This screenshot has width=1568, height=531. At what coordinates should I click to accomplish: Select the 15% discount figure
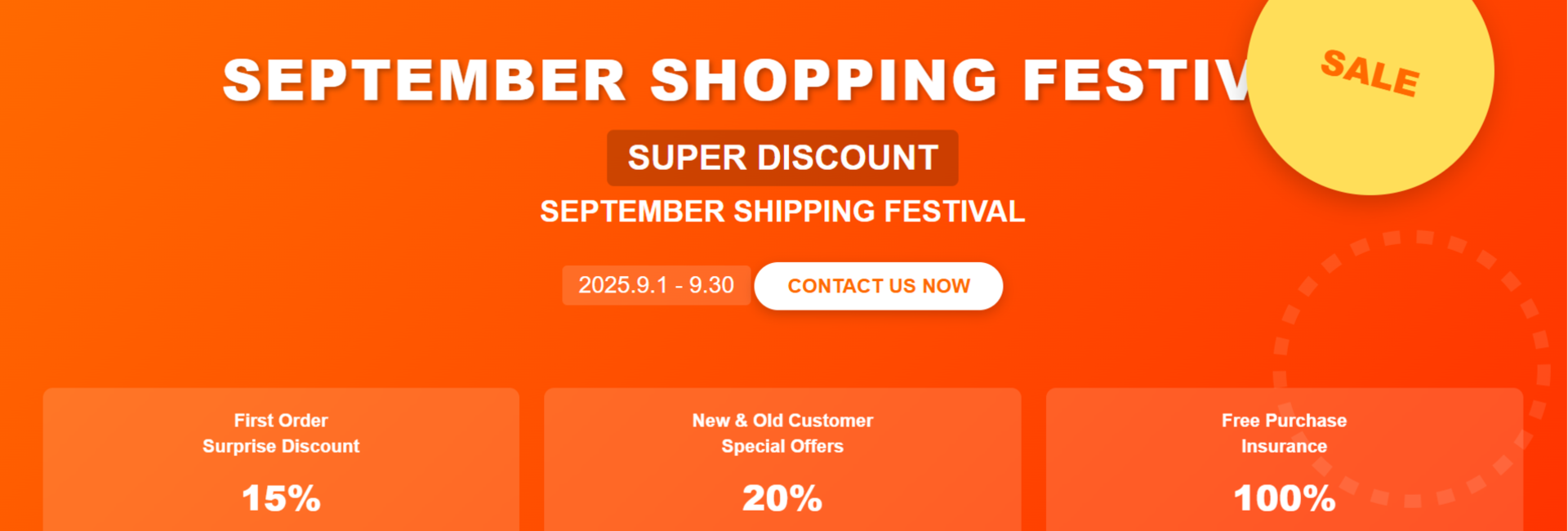281,498
